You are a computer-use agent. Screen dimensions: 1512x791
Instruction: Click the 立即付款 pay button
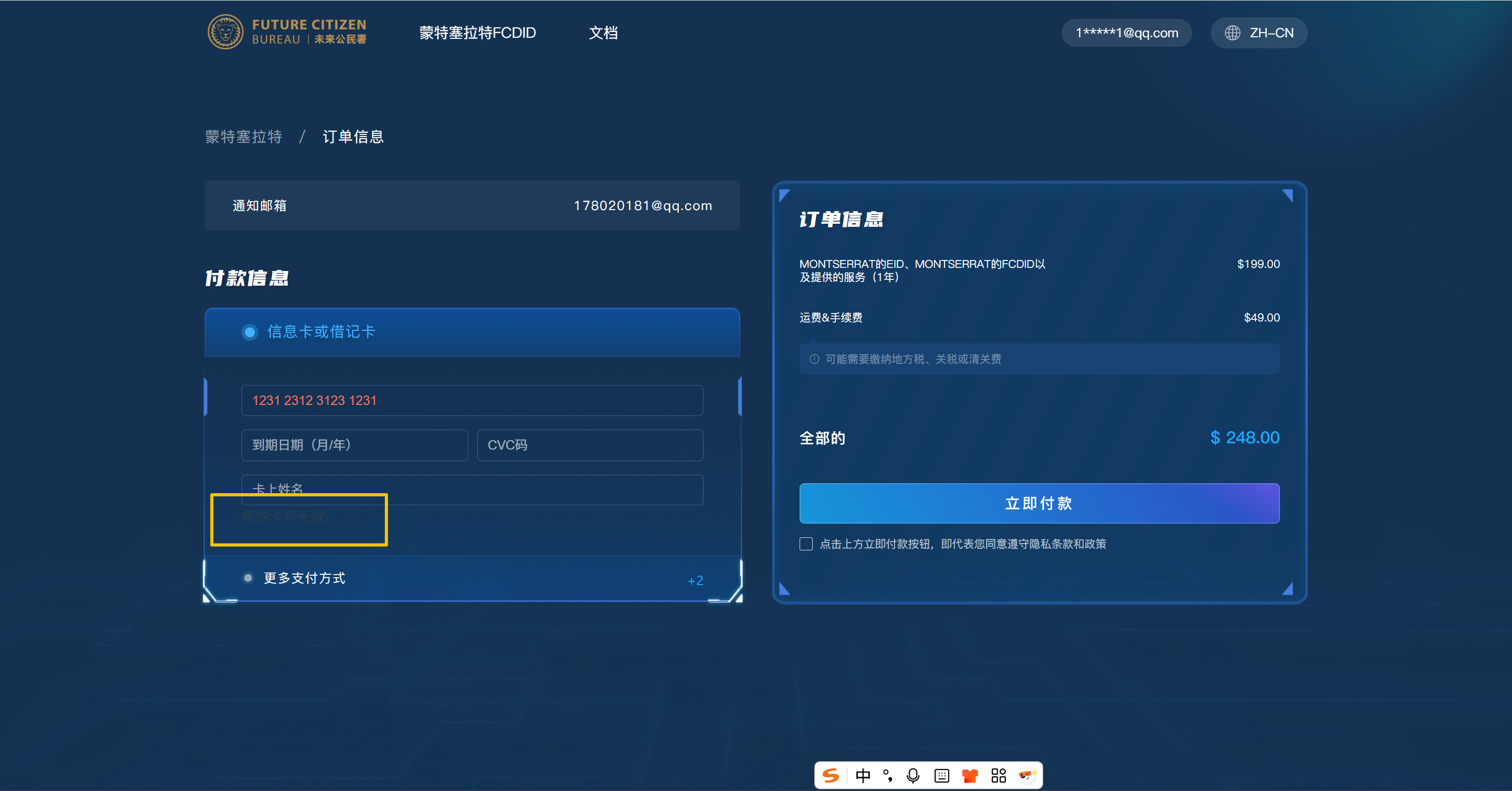(x=1039, y=503)
